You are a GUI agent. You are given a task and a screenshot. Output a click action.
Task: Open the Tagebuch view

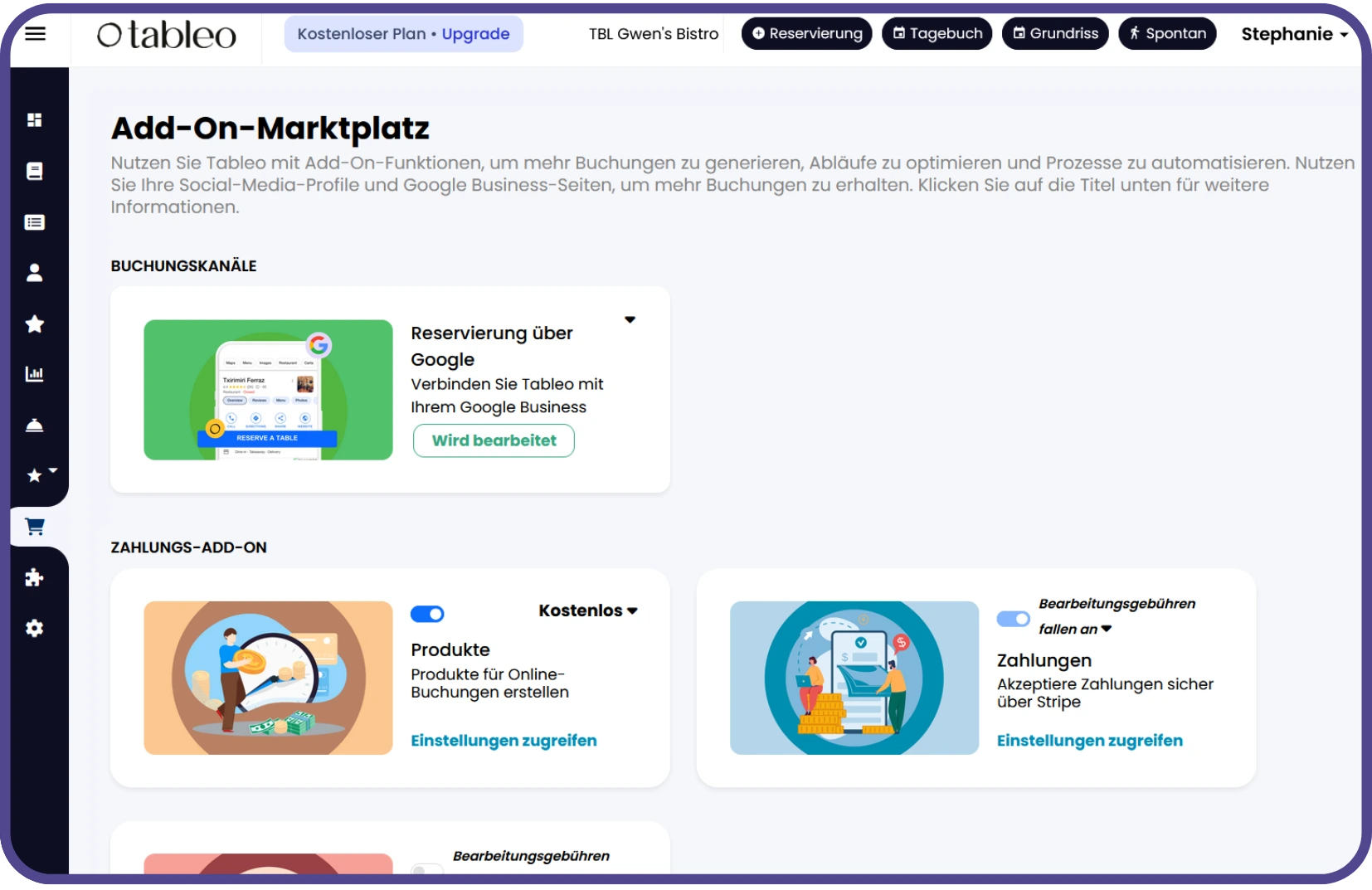937,34
